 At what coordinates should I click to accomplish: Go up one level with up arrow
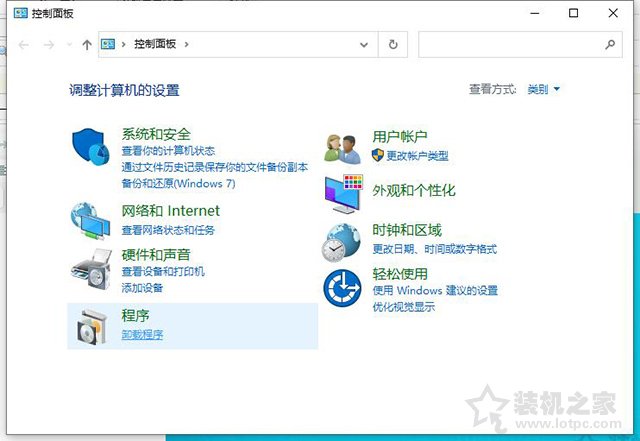pyautogui.click(x=87, y=45)
